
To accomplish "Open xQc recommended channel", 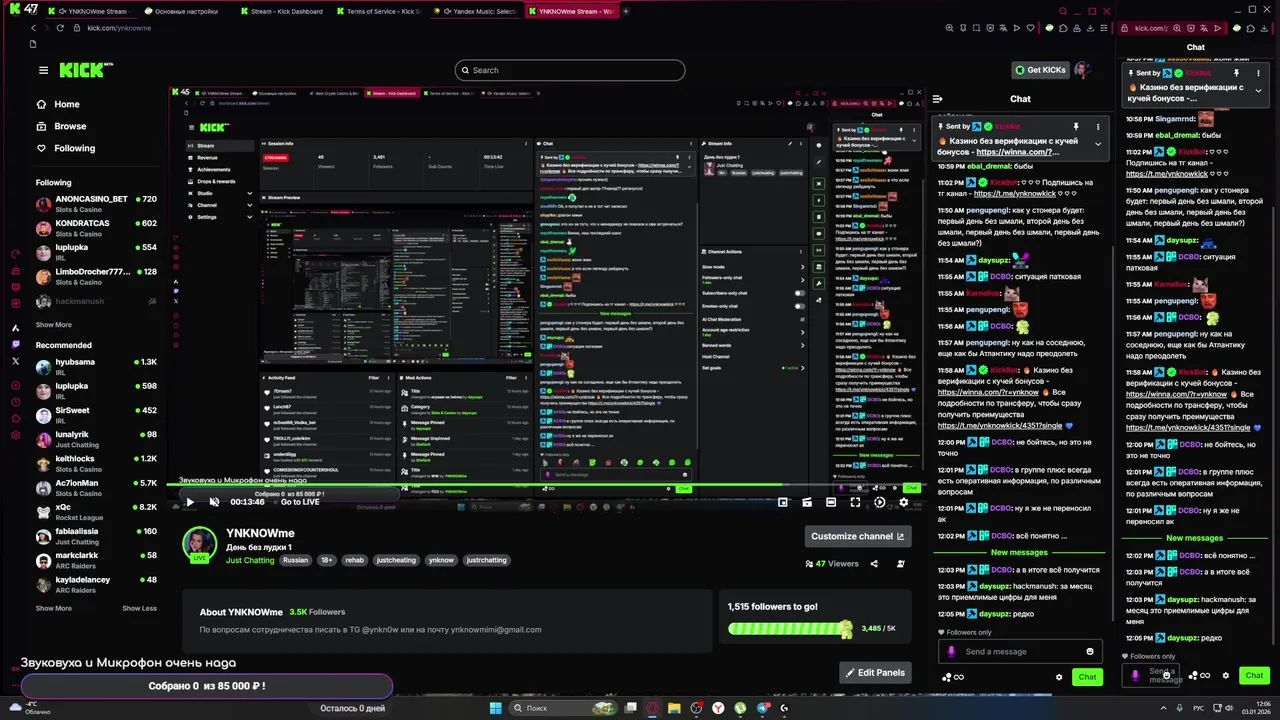I will [96, 512].
